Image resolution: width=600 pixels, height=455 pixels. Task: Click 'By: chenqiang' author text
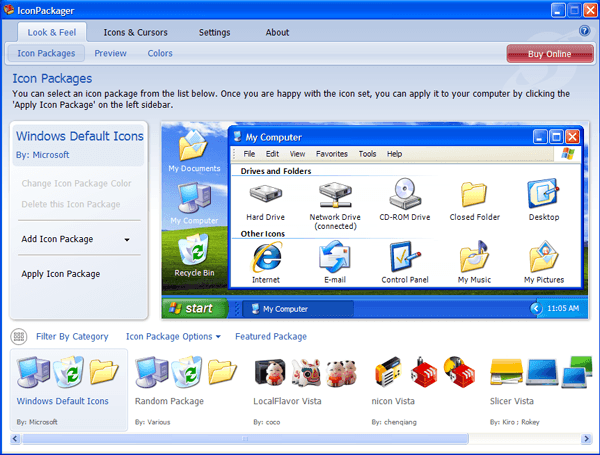(x=394, y=422)
